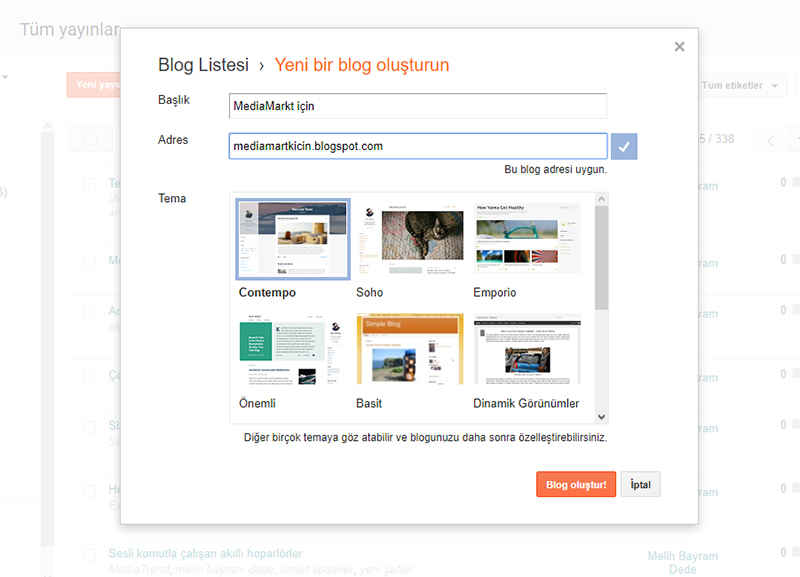The width and height of the screenshot is (800, 577).
Task: Select the Contempo theme thumbnail
Action: (293, 239)
